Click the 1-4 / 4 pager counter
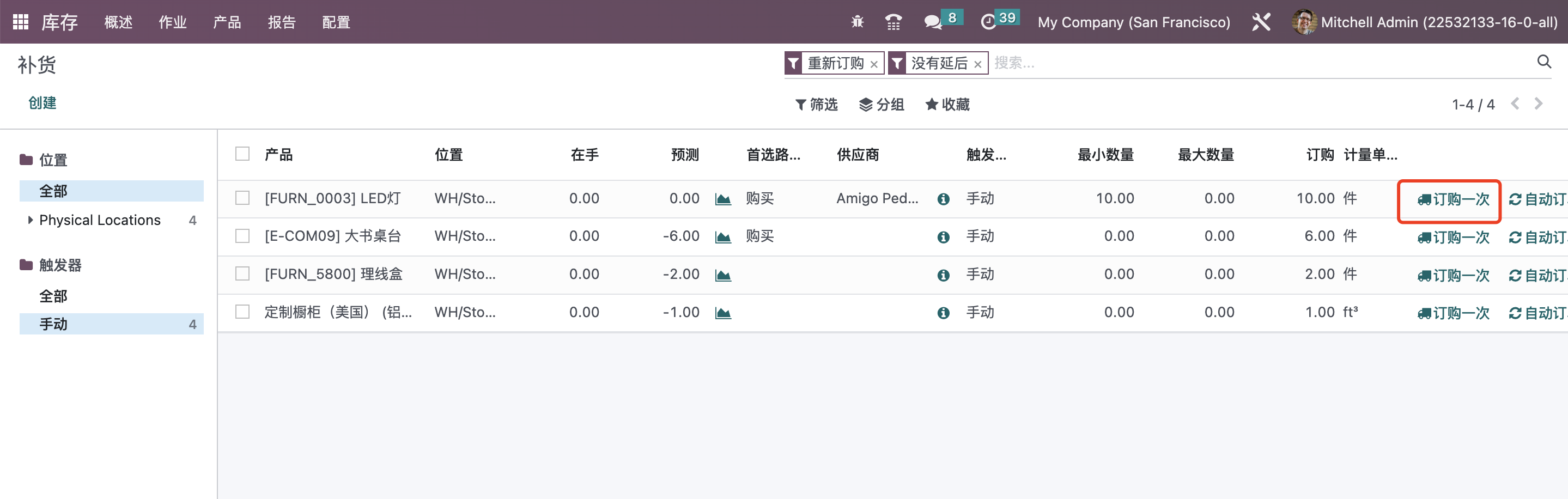Viewport: 1568px width, 499px height. (x=1473, y=105)
